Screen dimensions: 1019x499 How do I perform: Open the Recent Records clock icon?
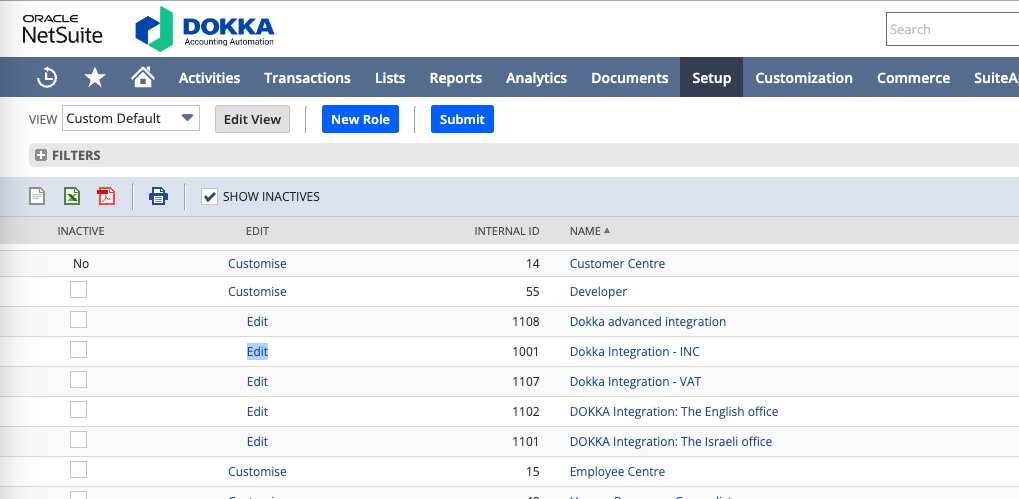(47, 78)
